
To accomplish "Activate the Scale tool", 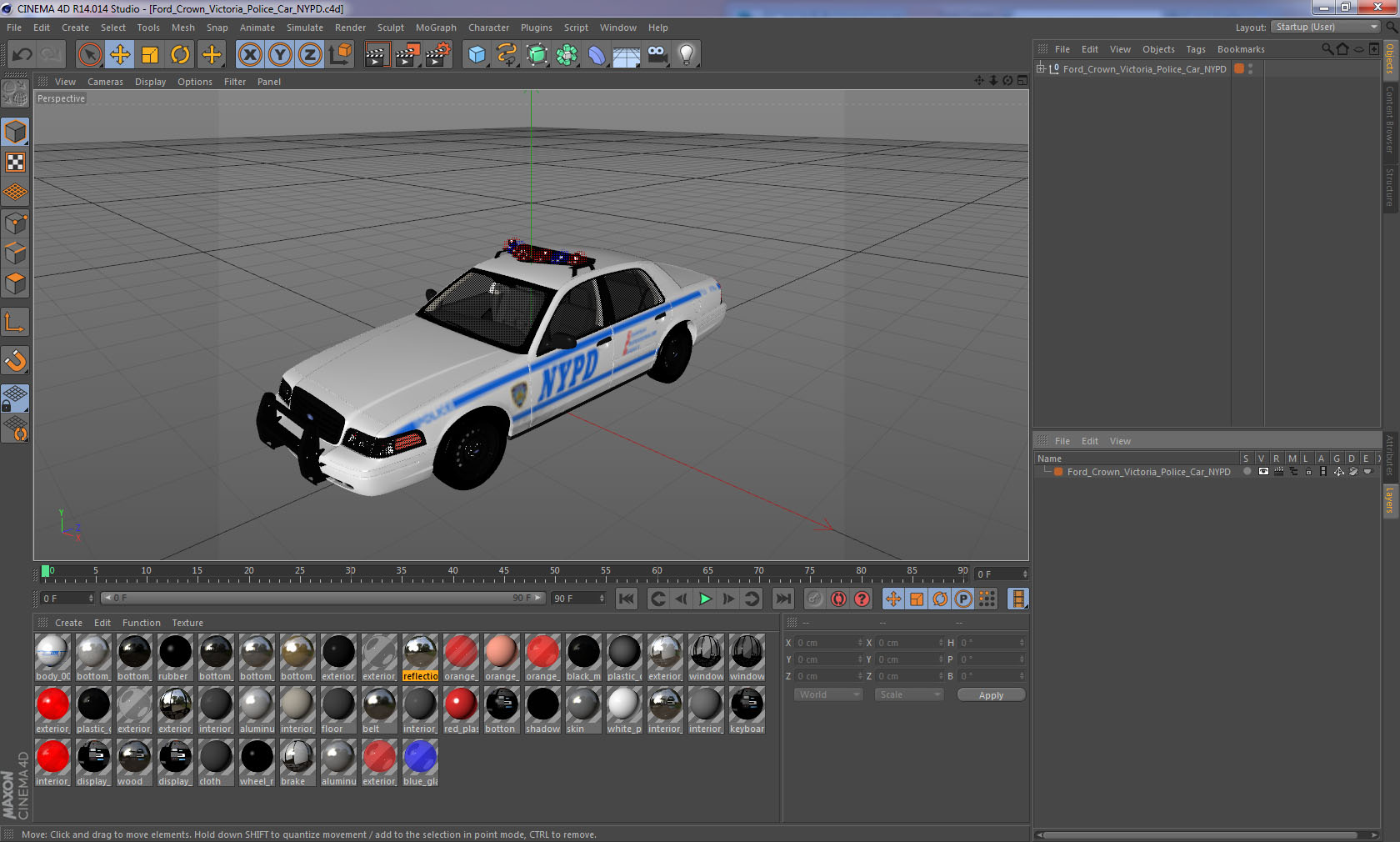I will pos(150,55).
